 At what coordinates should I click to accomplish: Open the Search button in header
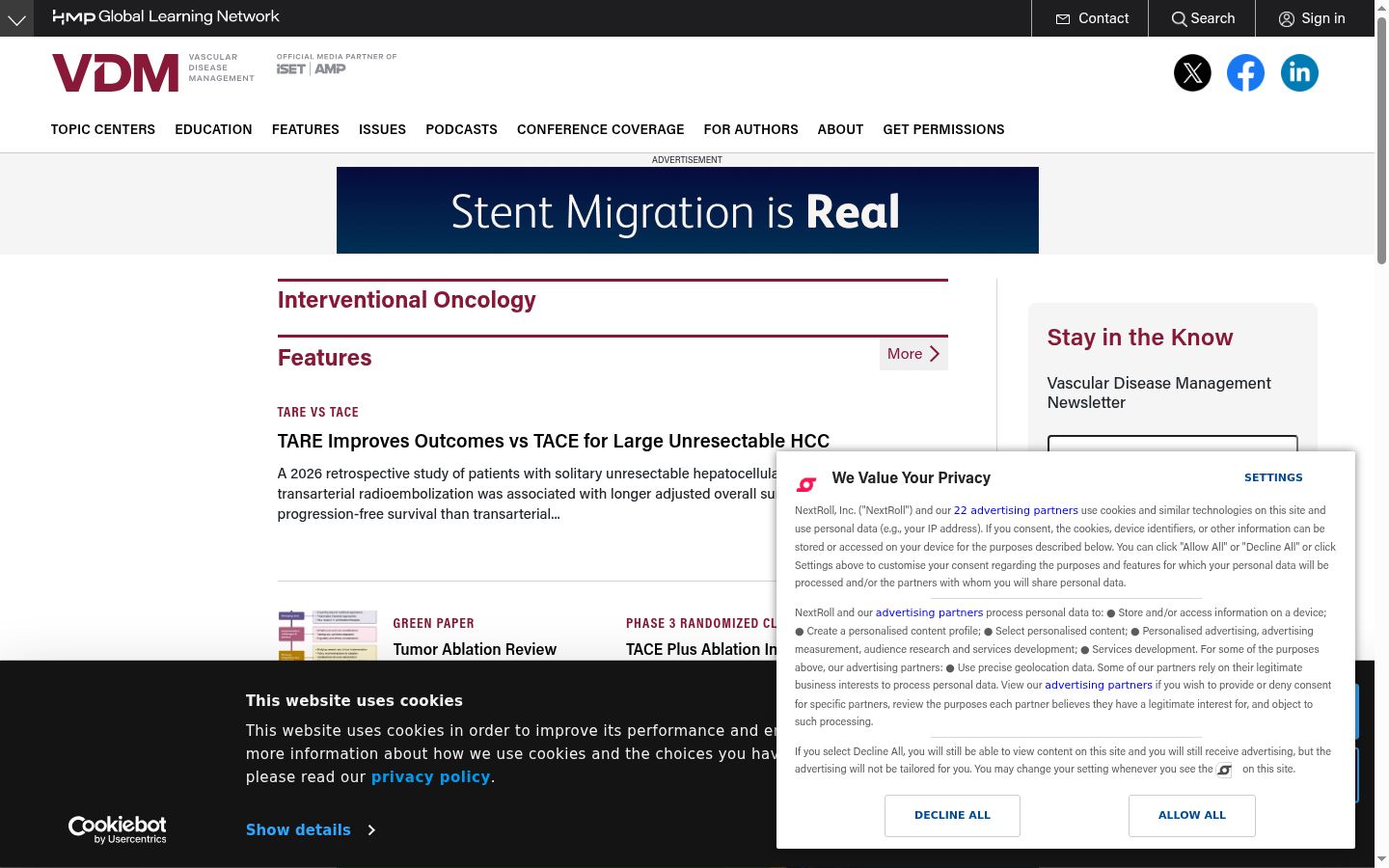tap(1202, 18)
